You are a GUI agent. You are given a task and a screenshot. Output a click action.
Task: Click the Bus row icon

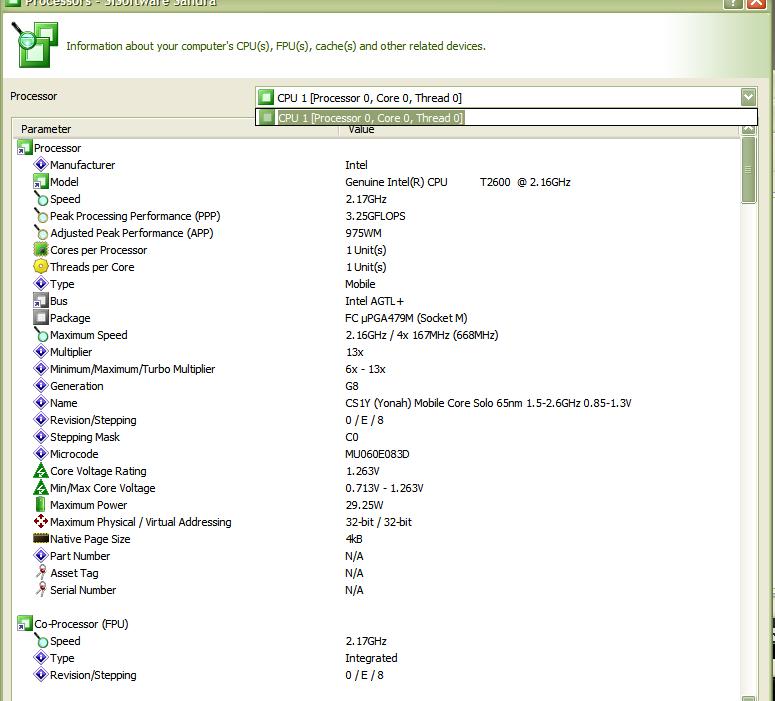click(41, 301)
